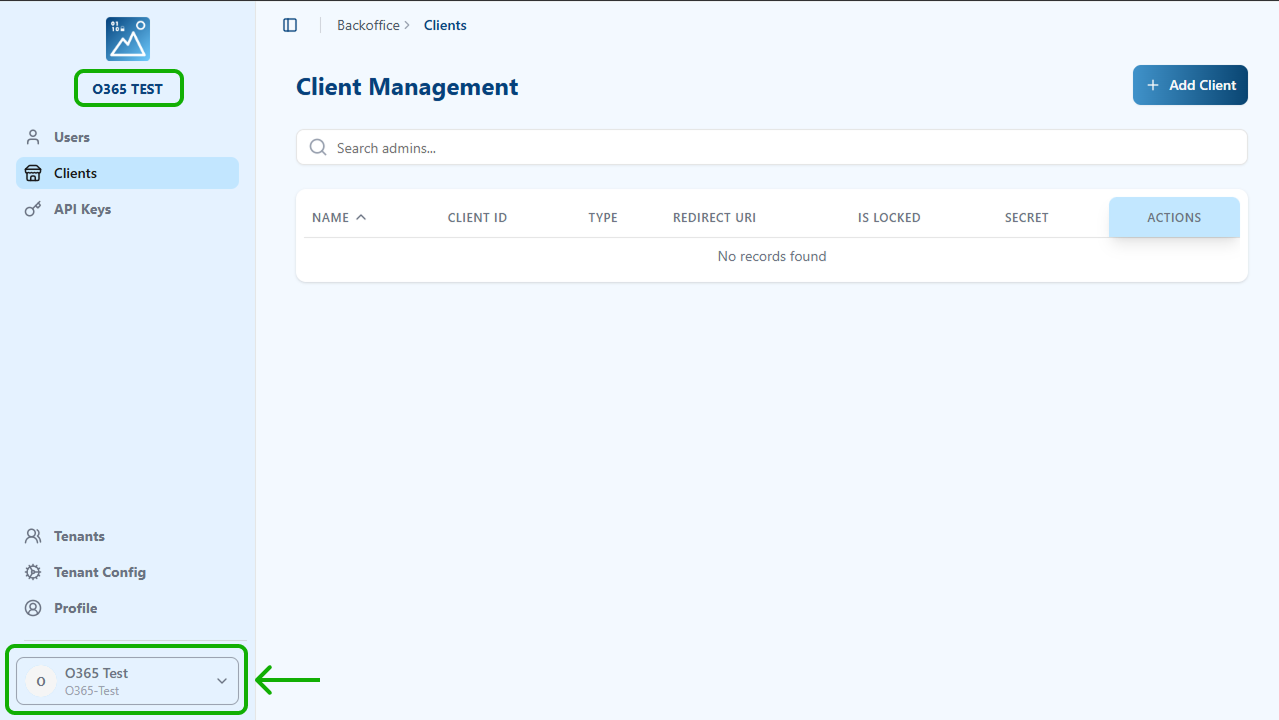The image size is (1279, 720).
Task: Click the Clients storefront icon
Action: coord(33,173)
